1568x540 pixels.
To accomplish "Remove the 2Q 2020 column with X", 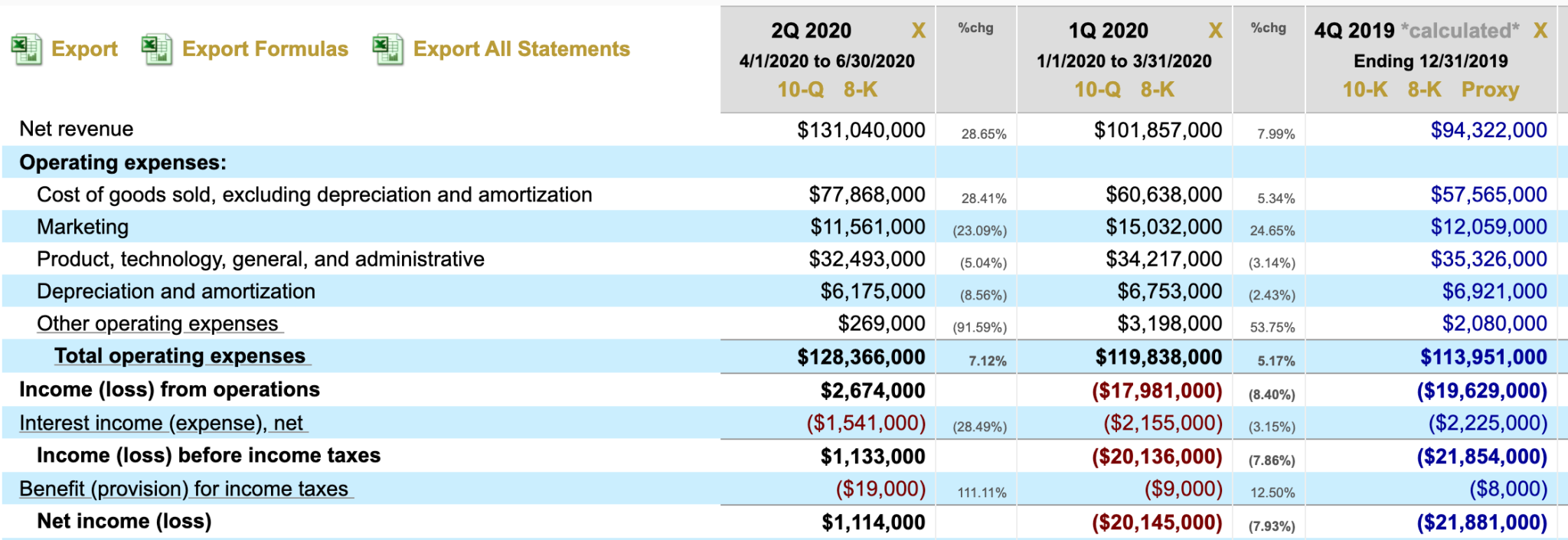I will (x=918, y=31).
